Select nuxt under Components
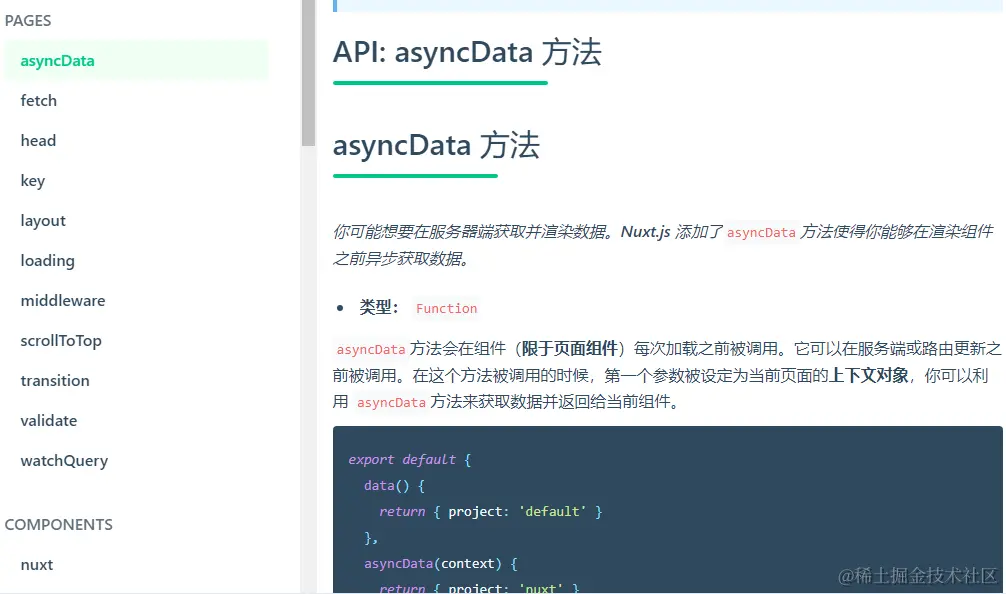1006x594 pixels. click(x=37, y=565)
